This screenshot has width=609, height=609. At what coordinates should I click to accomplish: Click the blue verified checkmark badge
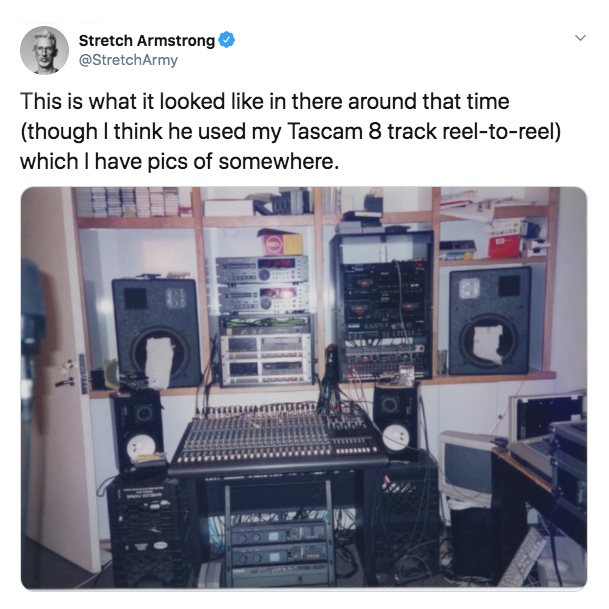tap(226, 40)
